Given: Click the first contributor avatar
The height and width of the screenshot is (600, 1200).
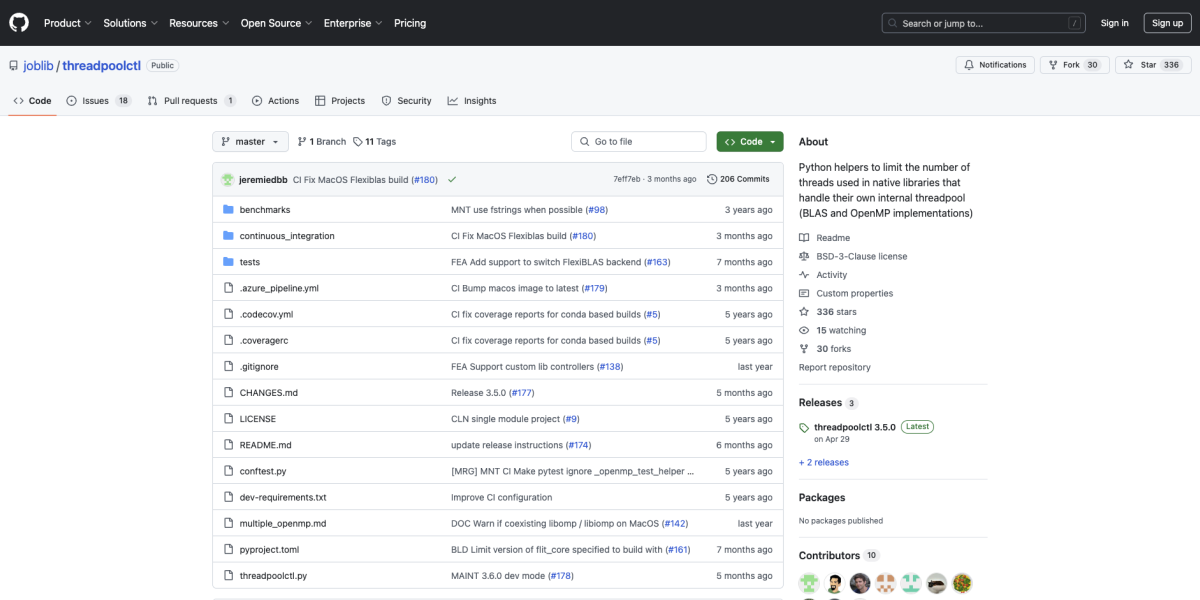Looking at the screenshot, I should pos(809,583).
